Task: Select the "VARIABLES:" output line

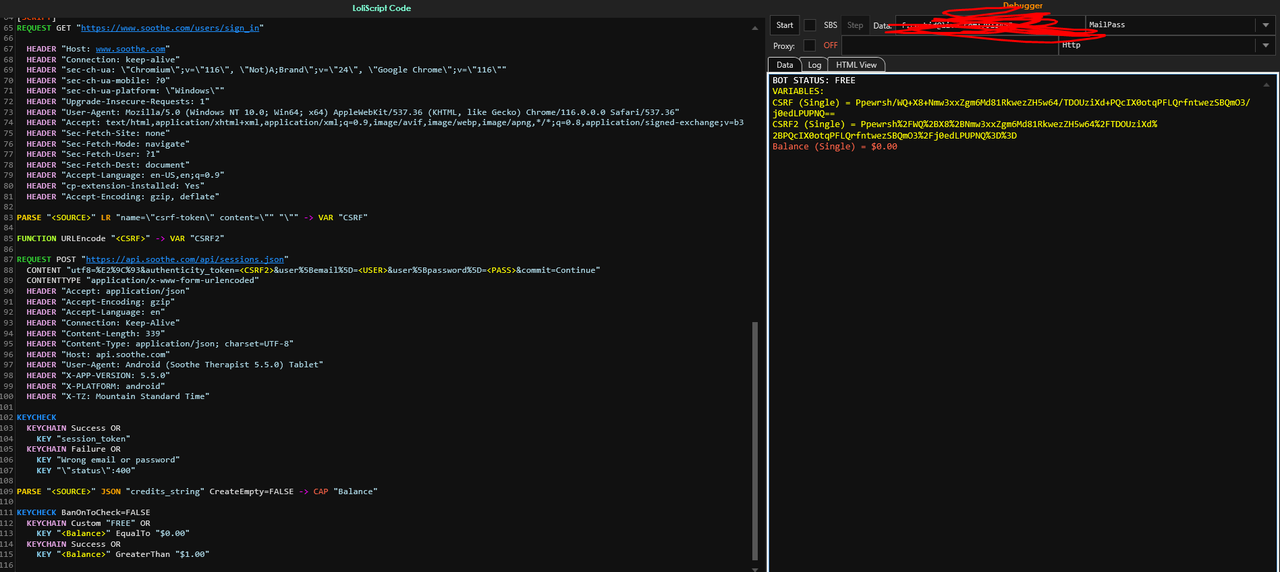Action: click(798, 91)
